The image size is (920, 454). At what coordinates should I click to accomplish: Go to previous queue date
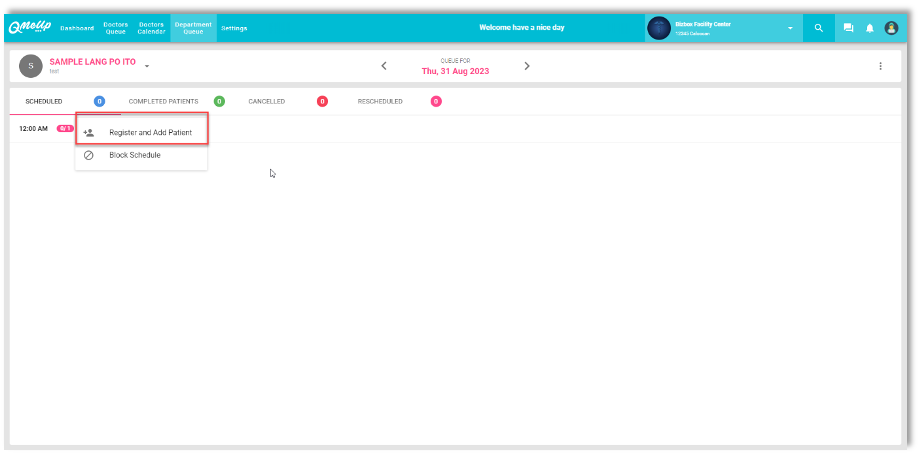(384, 66)
